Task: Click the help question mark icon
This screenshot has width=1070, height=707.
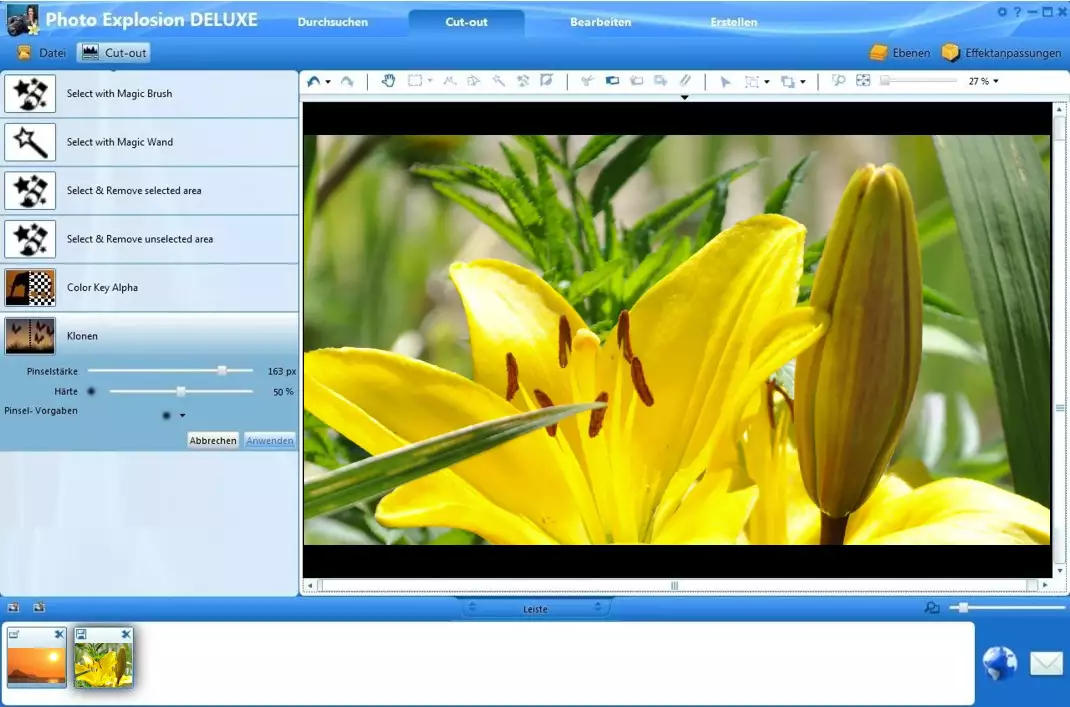Action: coord(1017,12)
